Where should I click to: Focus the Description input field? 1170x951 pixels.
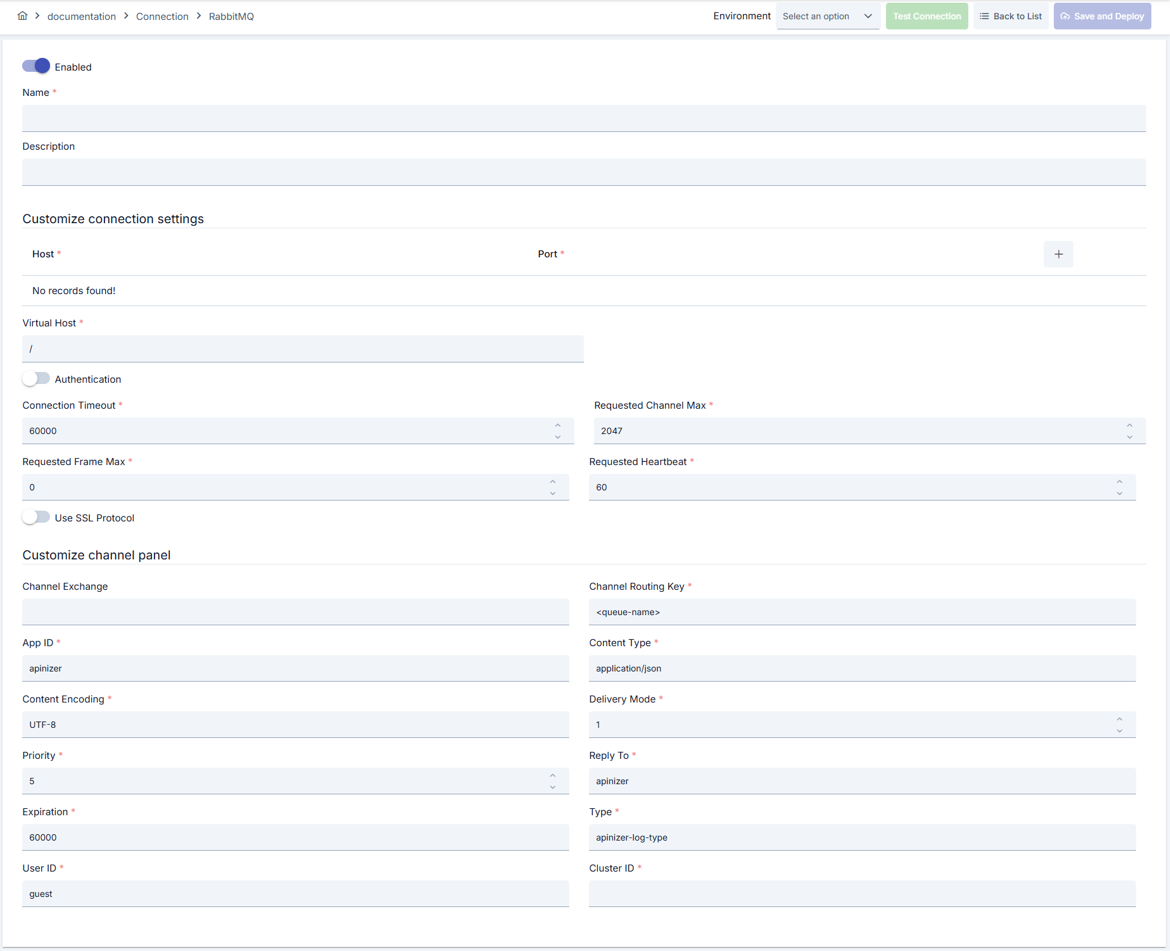[x=584, y=172]
